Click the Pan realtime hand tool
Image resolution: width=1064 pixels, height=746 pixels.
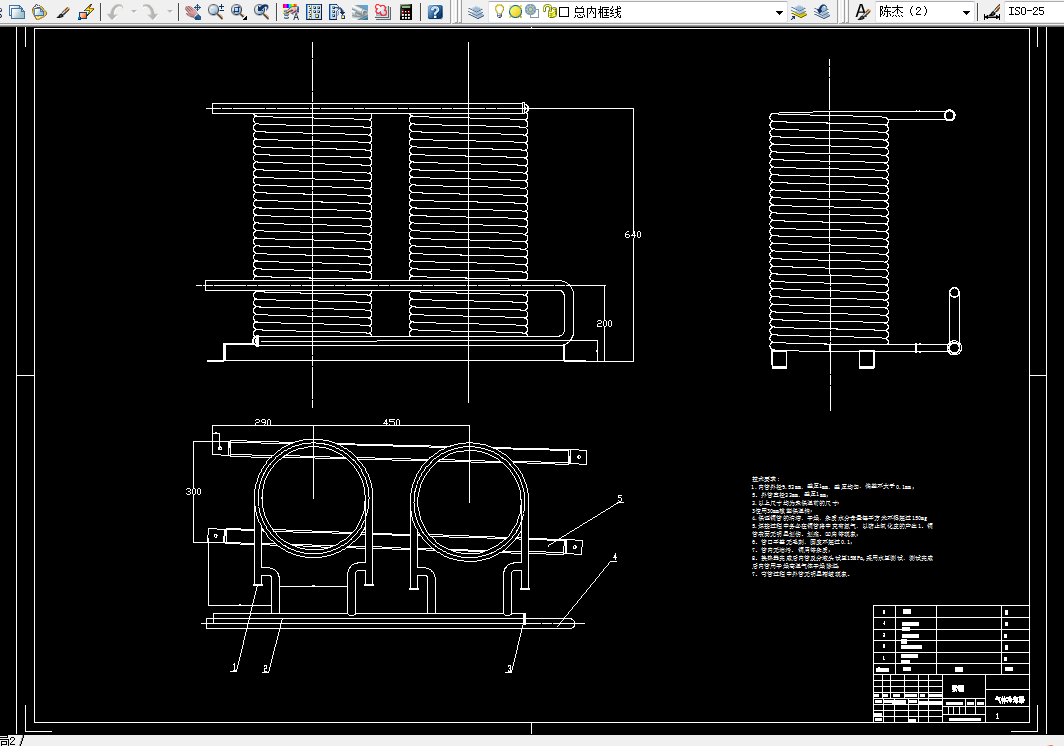pos(193,12)
